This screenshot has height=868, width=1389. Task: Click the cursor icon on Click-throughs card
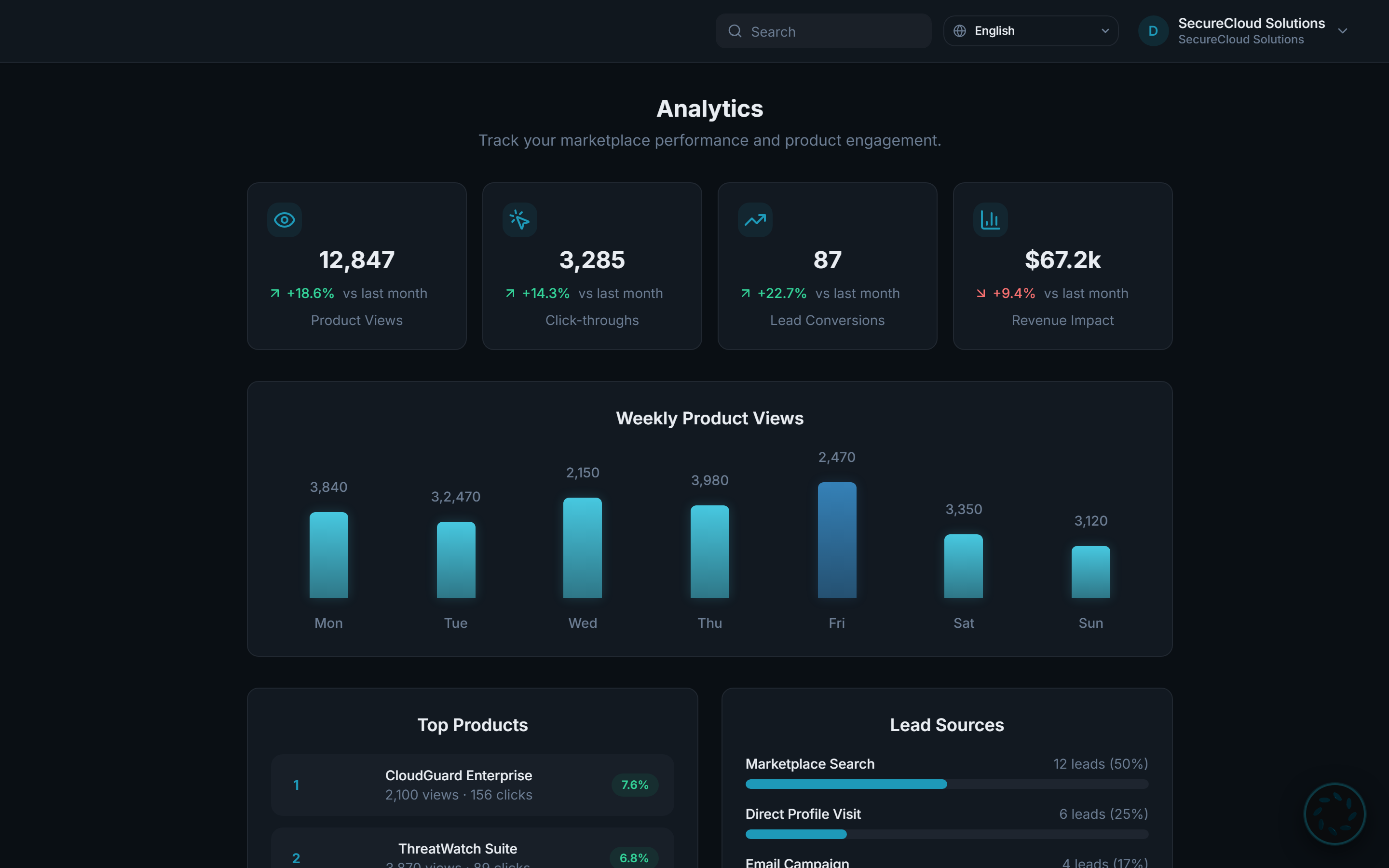click(520, 220)
